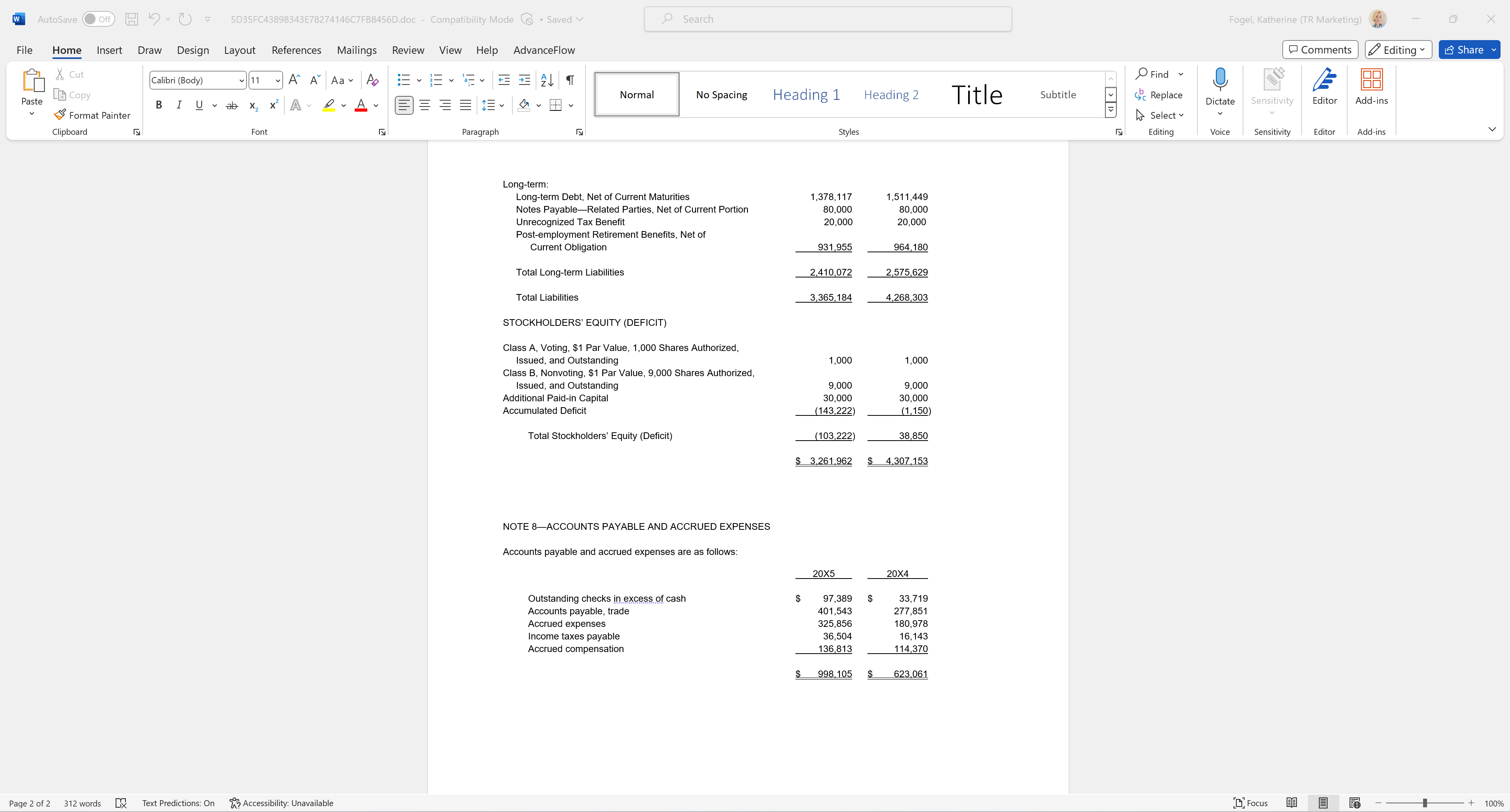Viewport: 1510px width, 812px height.
Task: Open the font name dropdown
Action: tap(241, 80)
